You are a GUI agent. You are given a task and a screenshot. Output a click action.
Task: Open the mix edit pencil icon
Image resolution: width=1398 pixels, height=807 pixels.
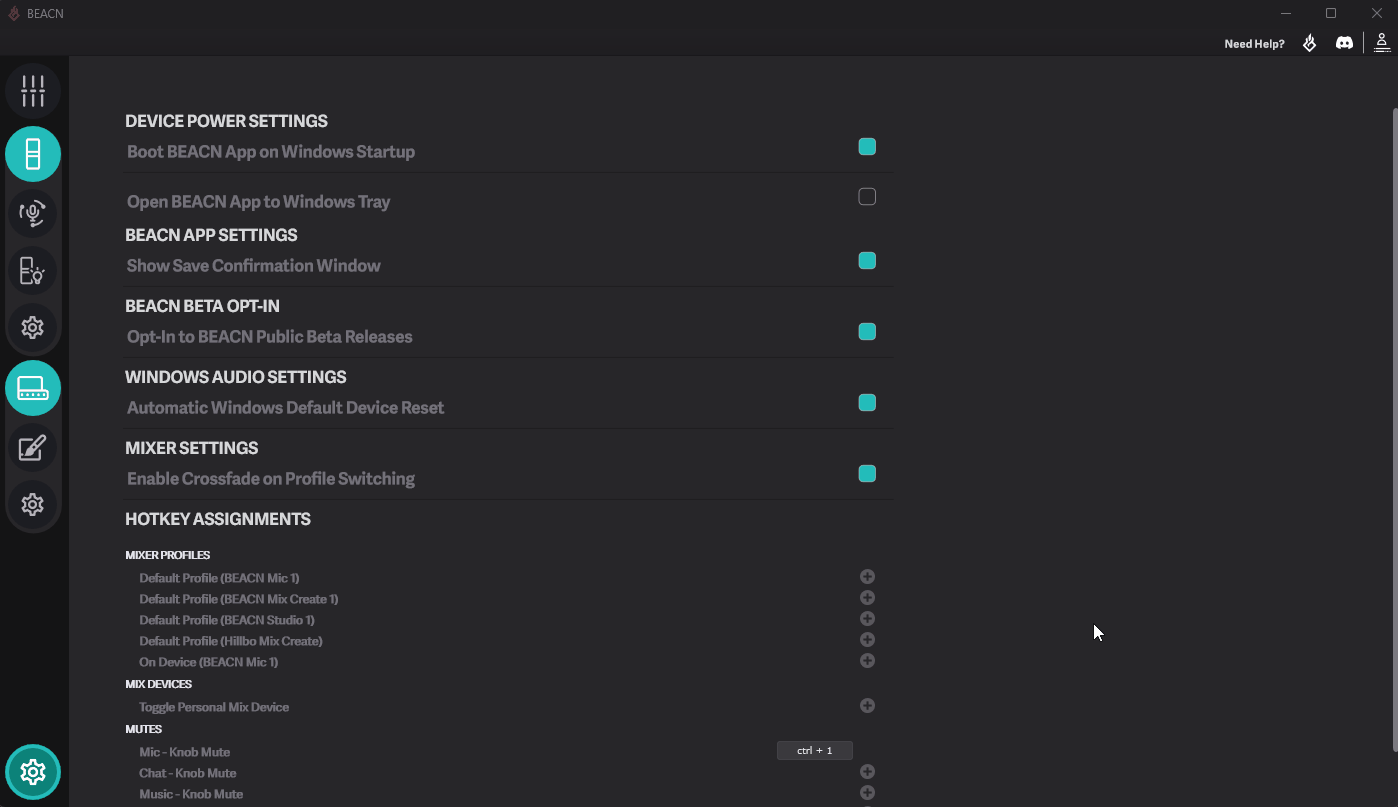tap(33, 447)
